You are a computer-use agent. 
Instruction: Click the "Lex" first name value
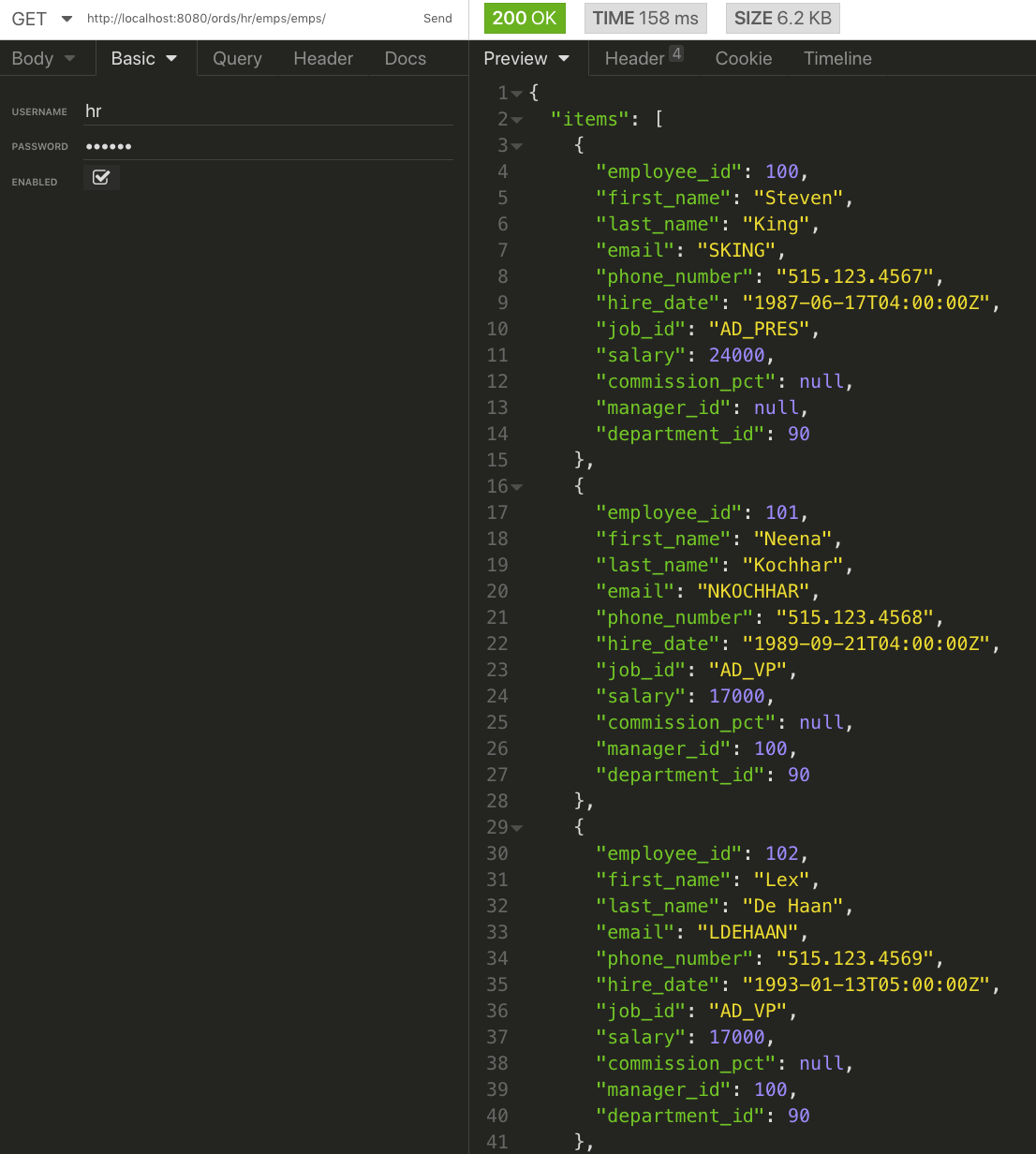coord(782,880)
